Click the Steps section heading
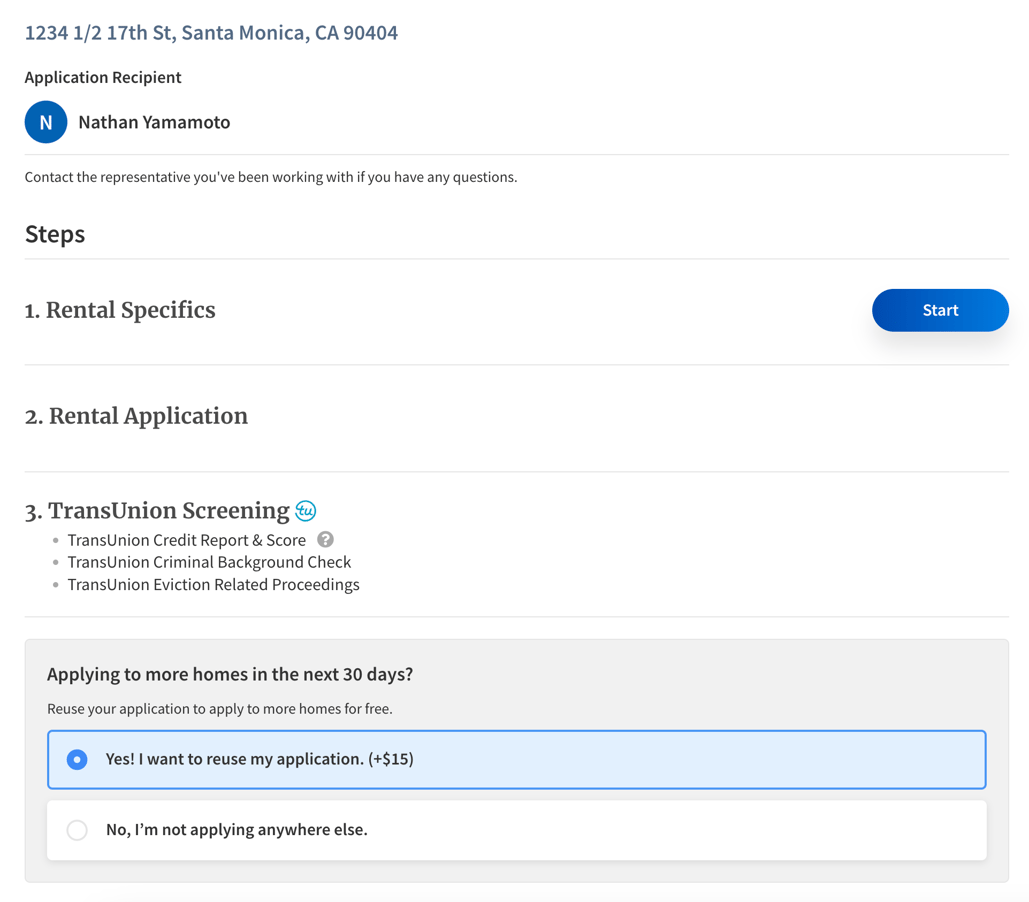This screenshot has width=1029, height=902. tap(54, 234)
